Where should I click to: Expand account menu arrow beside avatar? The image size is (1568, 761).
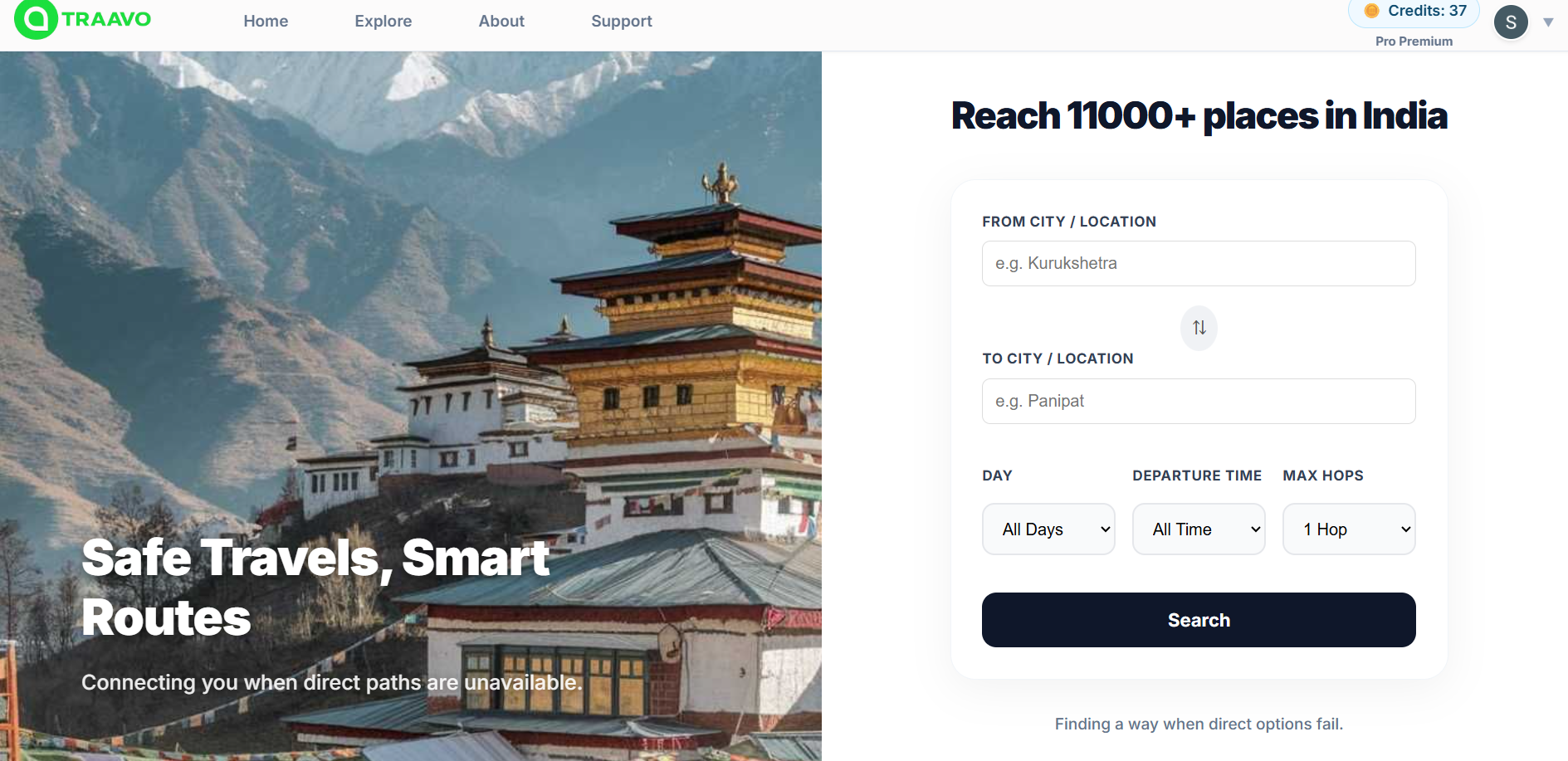tap(1548, 22)
